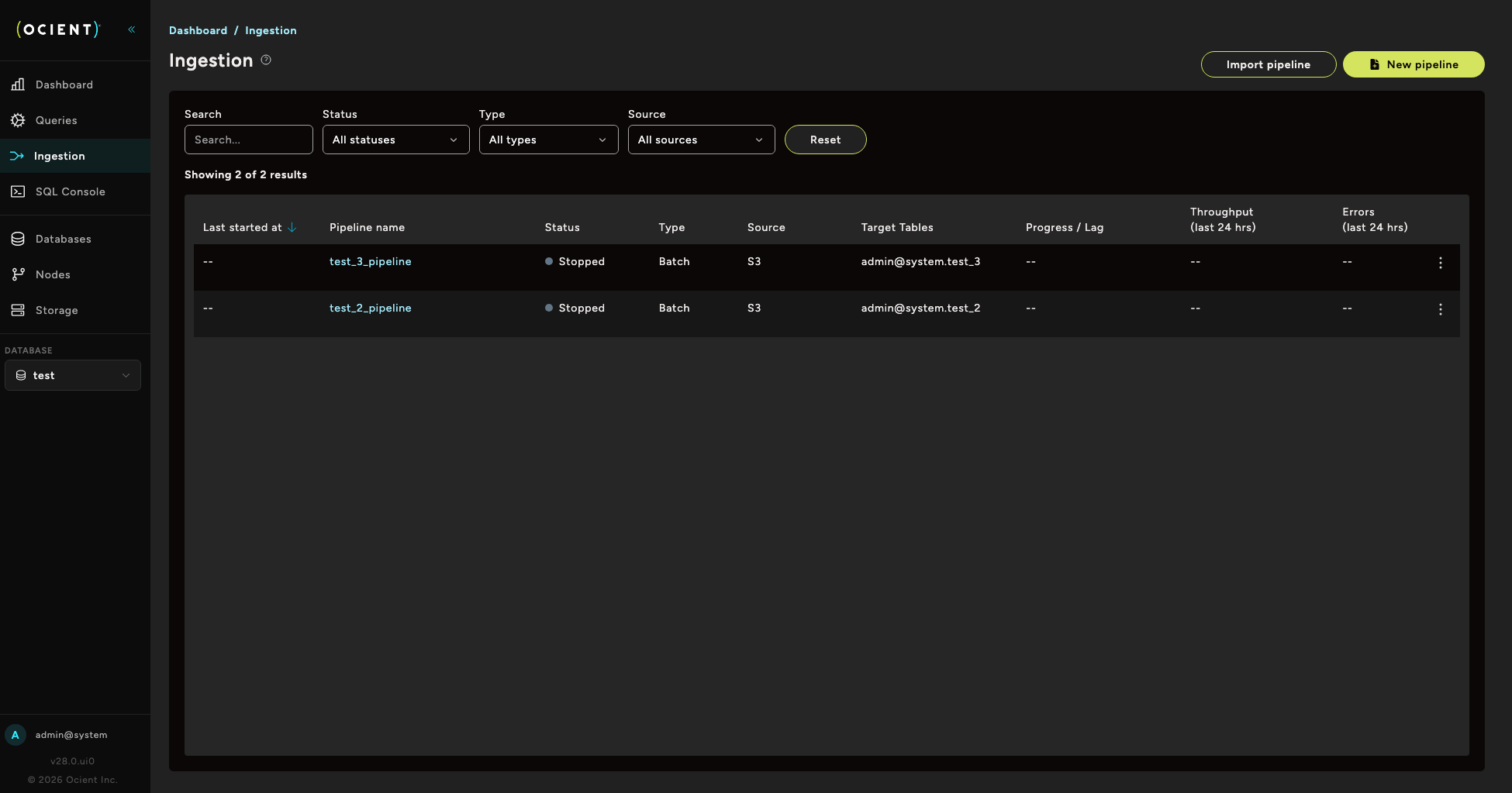The width and height of the screenshot is (1512, 793).
Task: Click the admin user avatar icon
Action: pos(16,735)
